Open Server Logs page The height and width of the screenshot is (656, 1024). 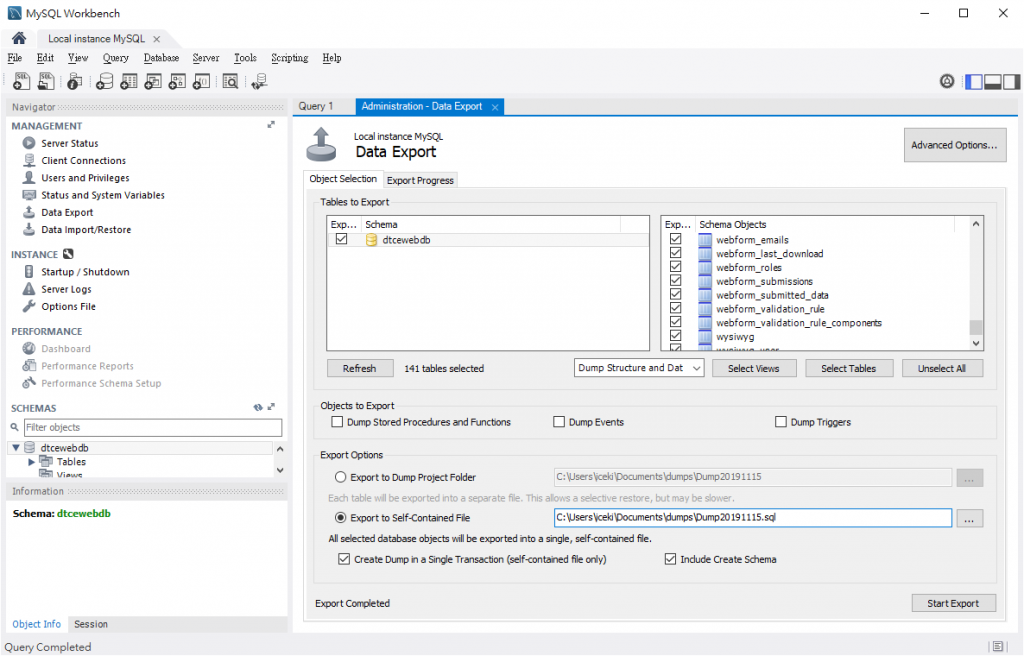pos(66,289)
